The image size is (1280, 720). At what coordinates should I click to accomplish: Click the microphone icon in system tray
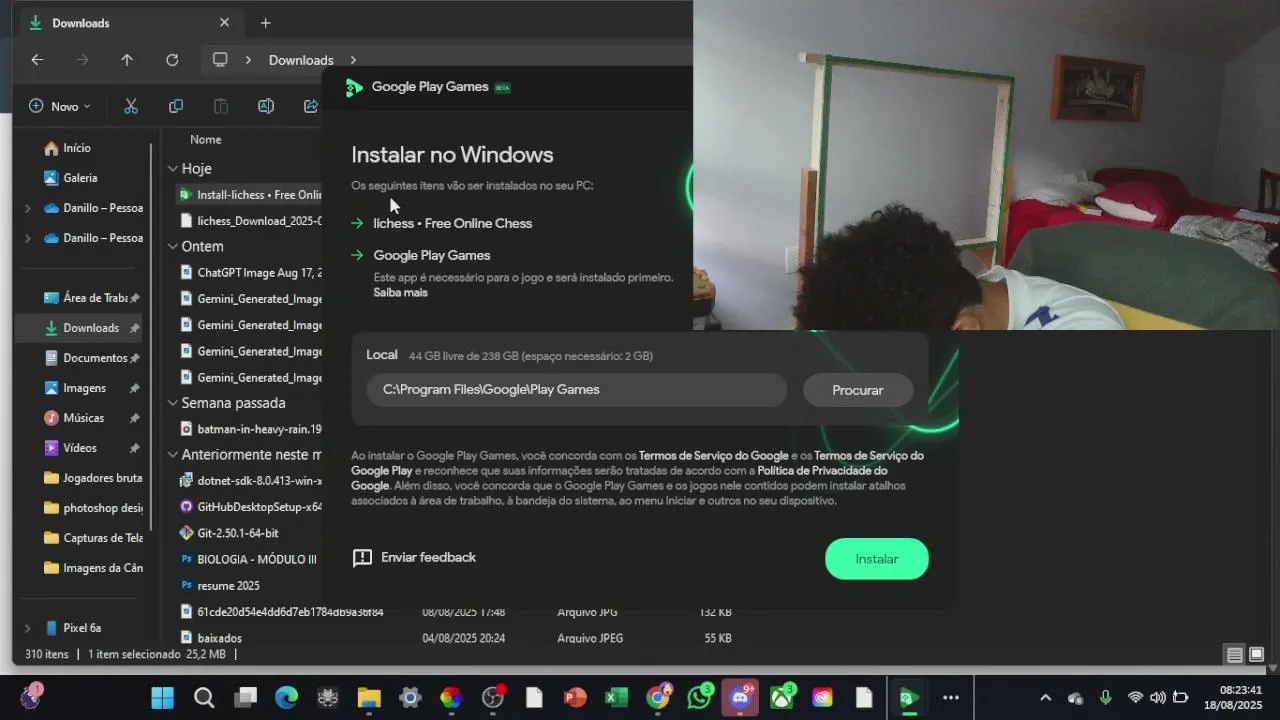[x=1105, y=697]
